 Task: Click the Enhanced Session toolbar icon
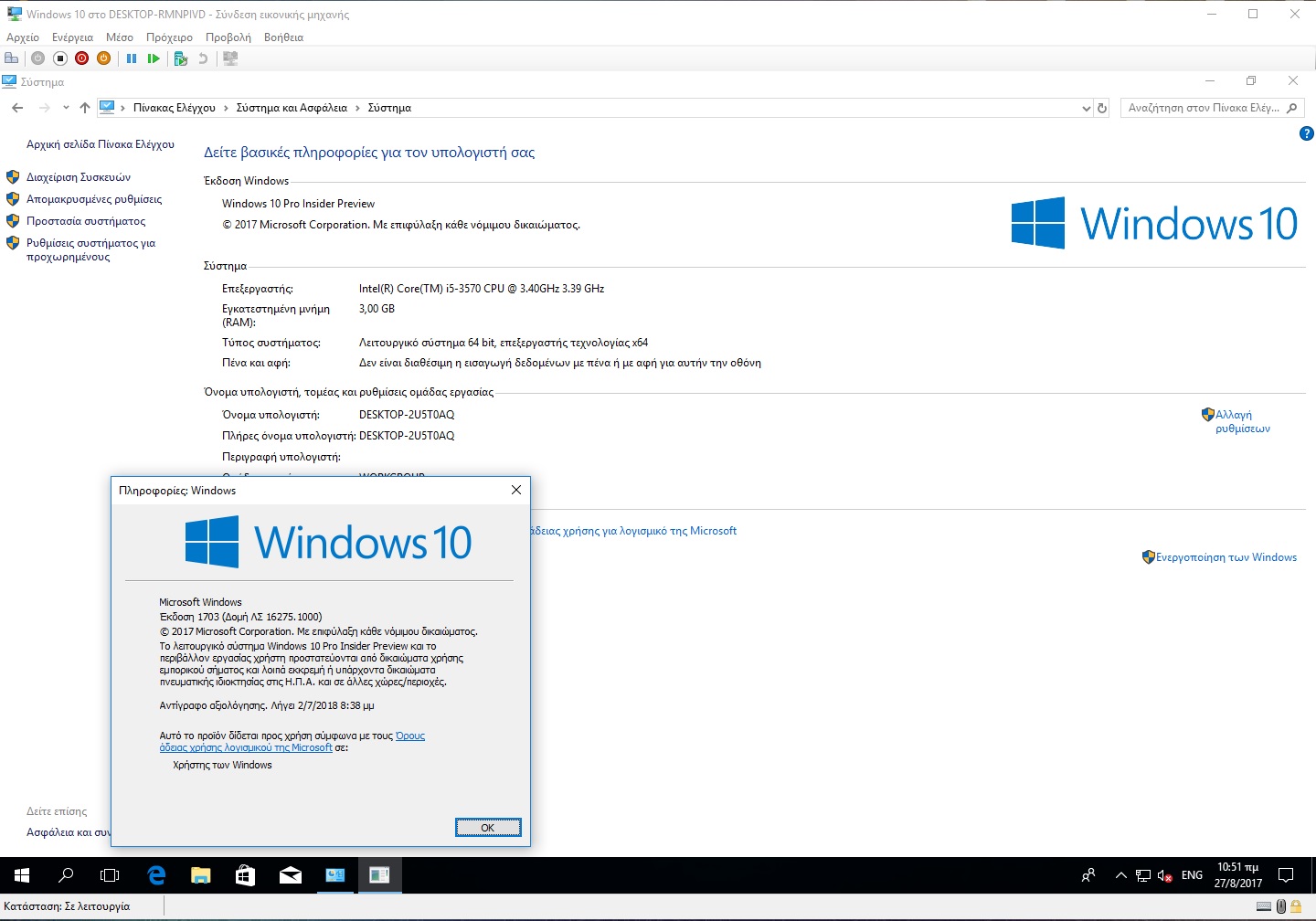coord(230,58)
